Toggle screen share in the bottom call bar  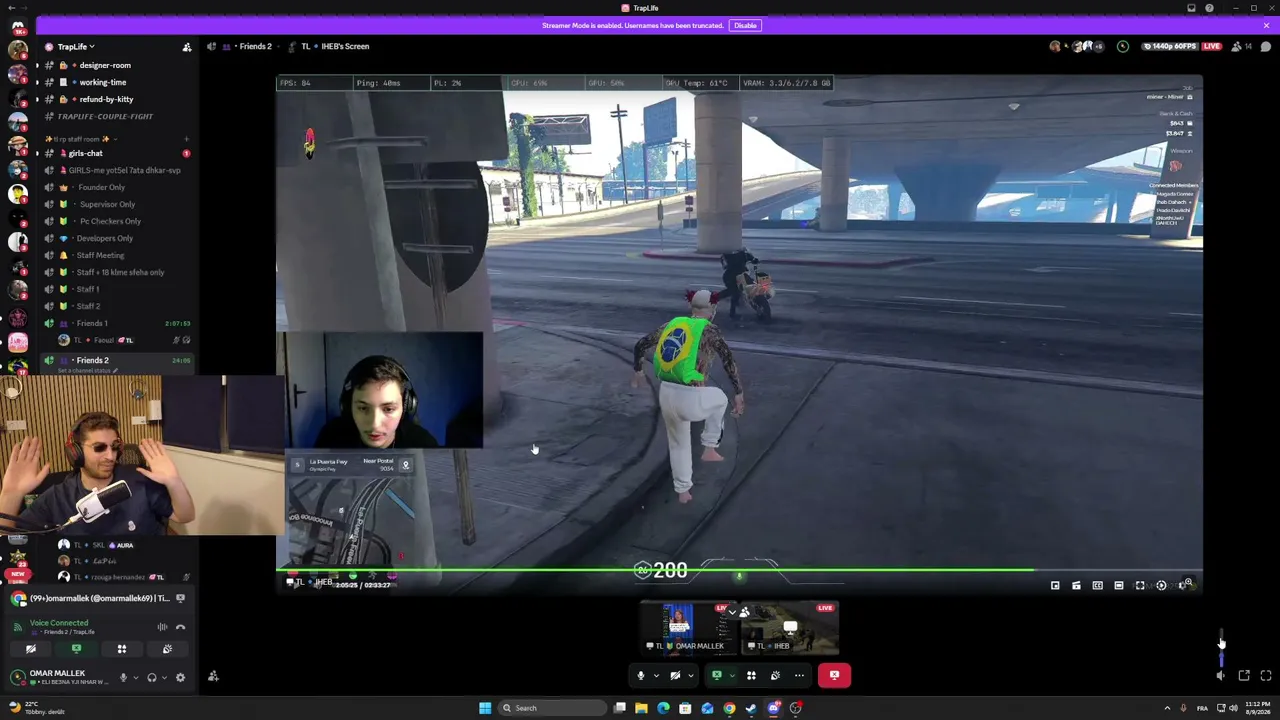coord(716,676)
